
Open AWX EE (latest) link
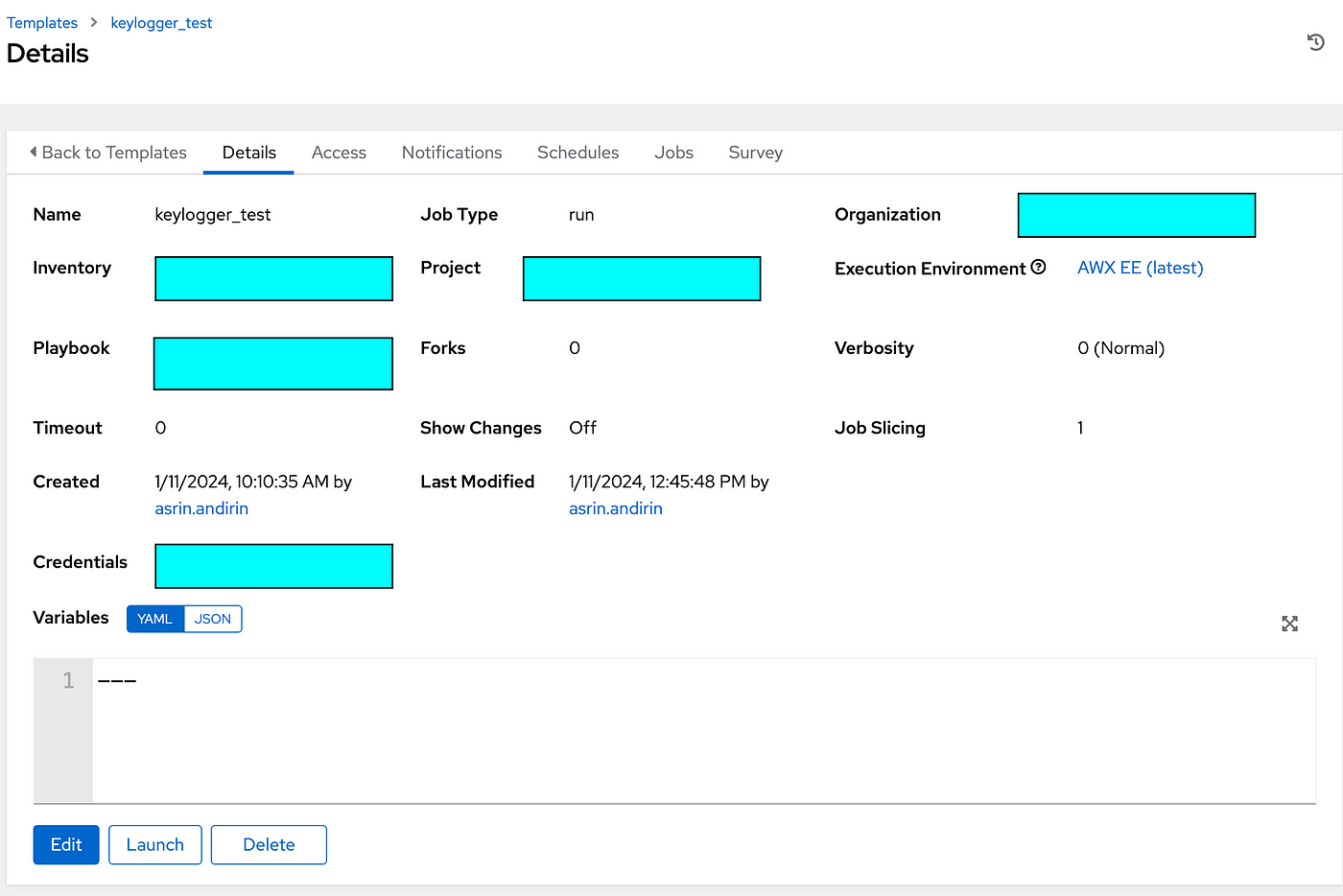1140,268
